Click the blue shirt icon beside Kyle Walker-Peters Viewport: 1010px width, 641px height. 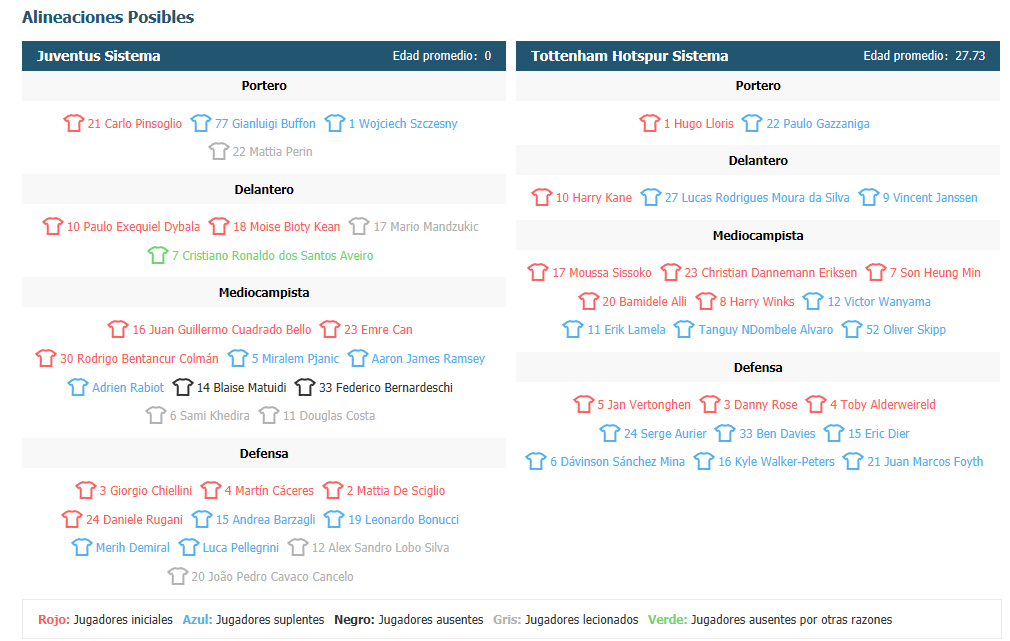pyautogui.click(x=704, y=461)
